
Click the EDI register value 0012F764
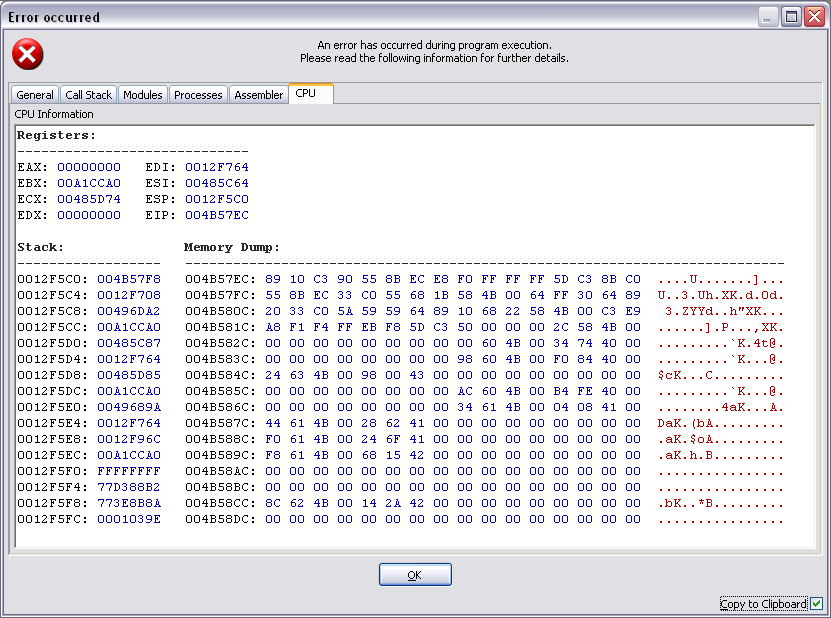click(x=217, y=167)
